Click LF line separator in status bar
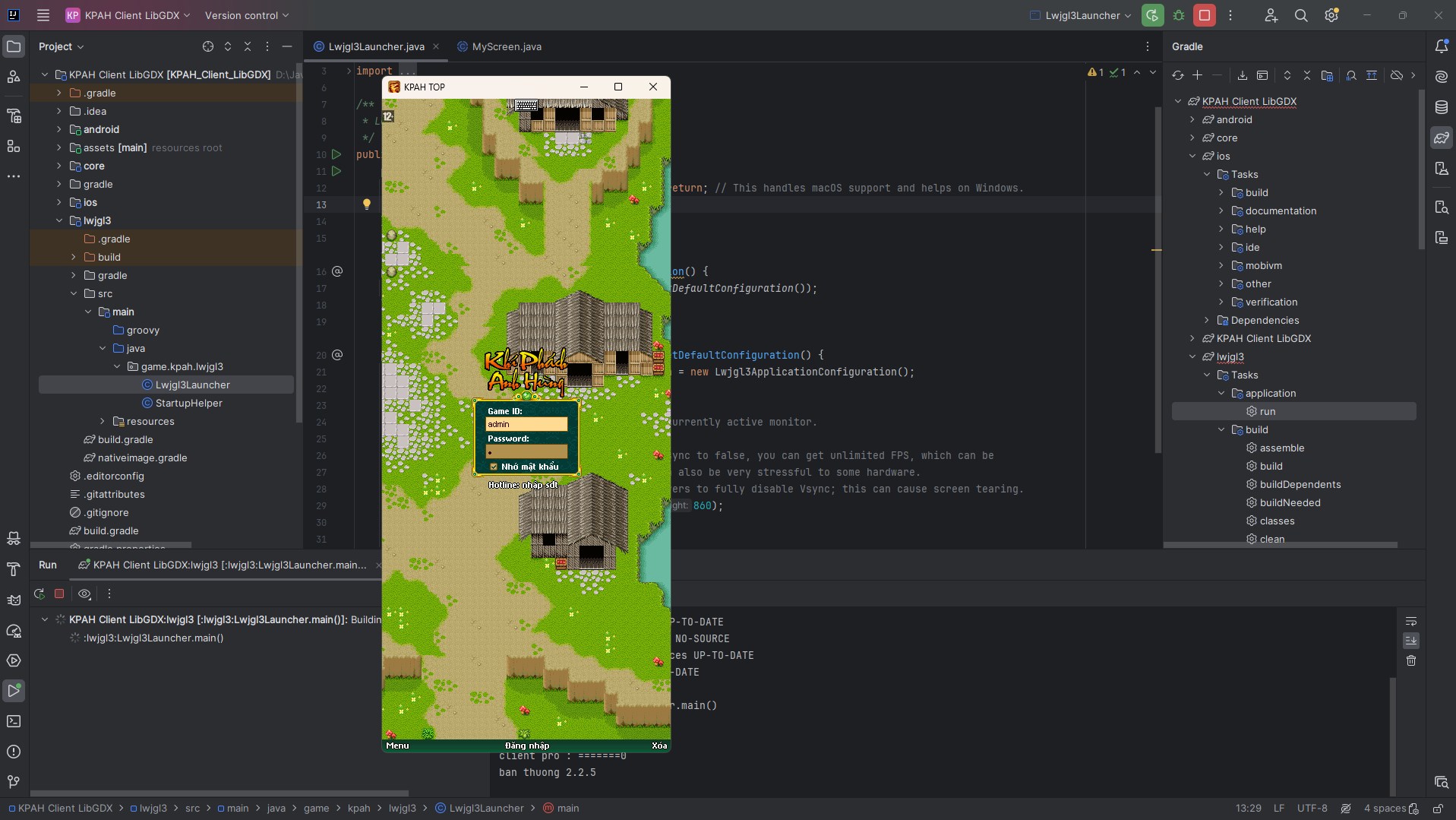This screenshot has height=820, width=1456. 1279,809
